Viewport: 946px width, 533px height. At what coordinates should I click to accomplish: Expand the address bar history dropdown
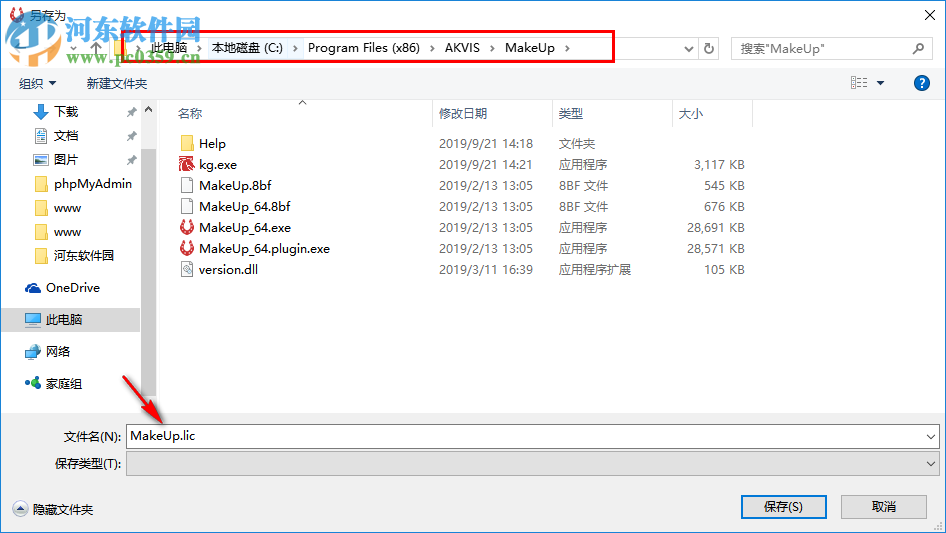(x=688, y=49)
